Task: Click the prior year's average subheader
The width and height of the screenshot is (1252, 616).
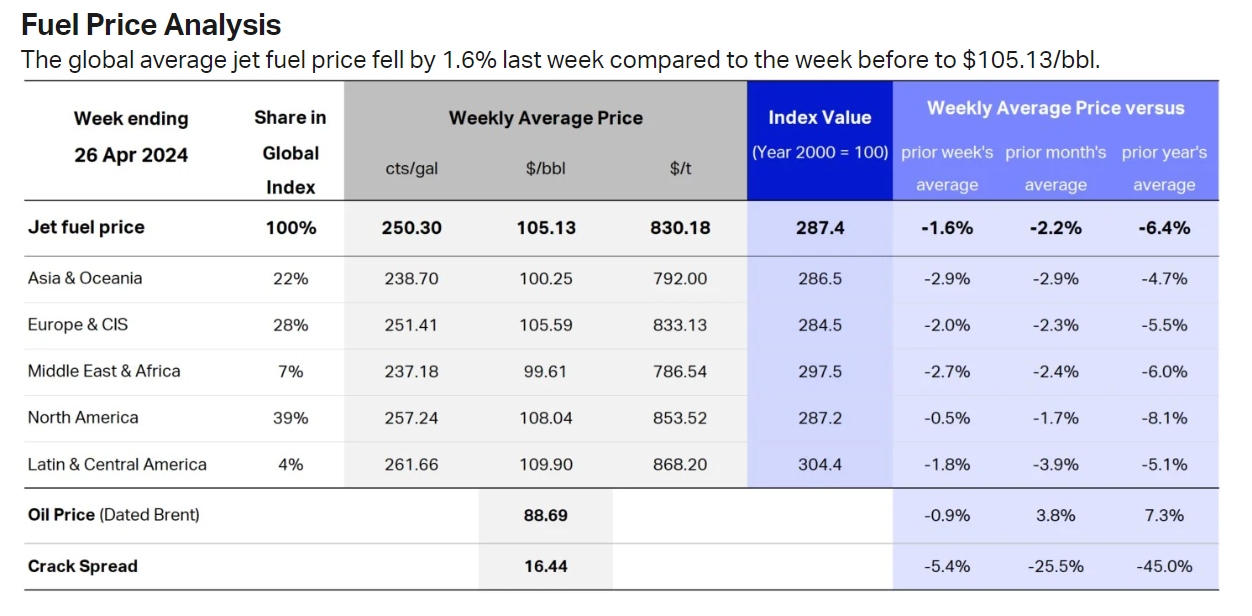Action: (x=1164, y=168)
